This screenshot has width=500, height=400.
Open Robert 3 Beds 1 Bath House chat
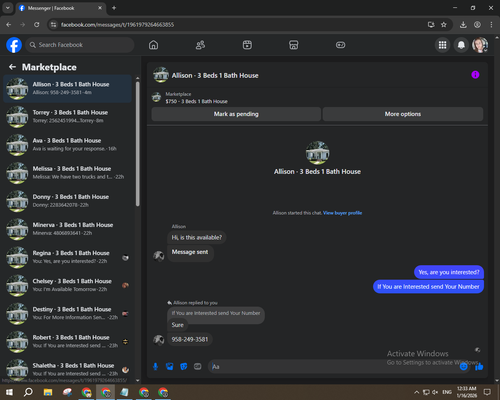pyautogui.click(x=68, y=341)
